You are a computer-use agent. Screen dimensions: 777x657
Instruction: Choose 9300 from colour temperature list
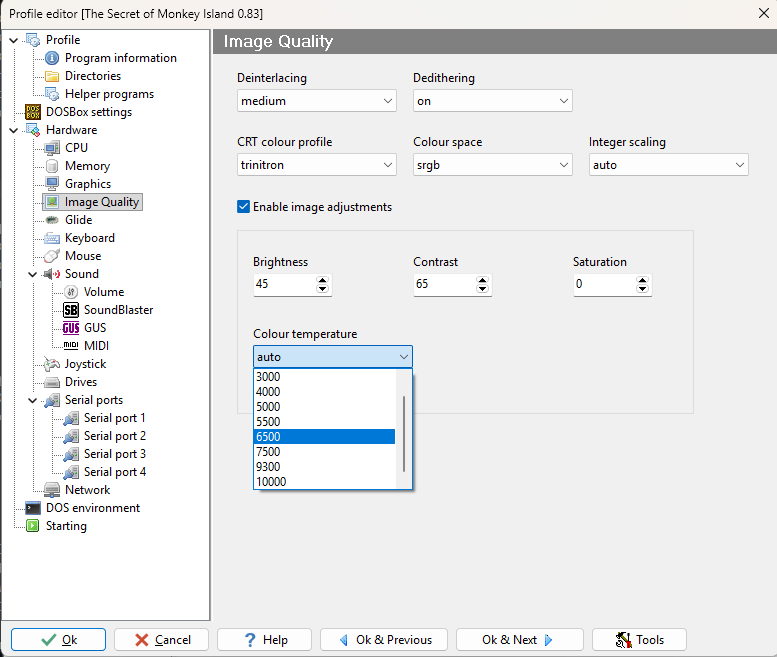[325, 467]
